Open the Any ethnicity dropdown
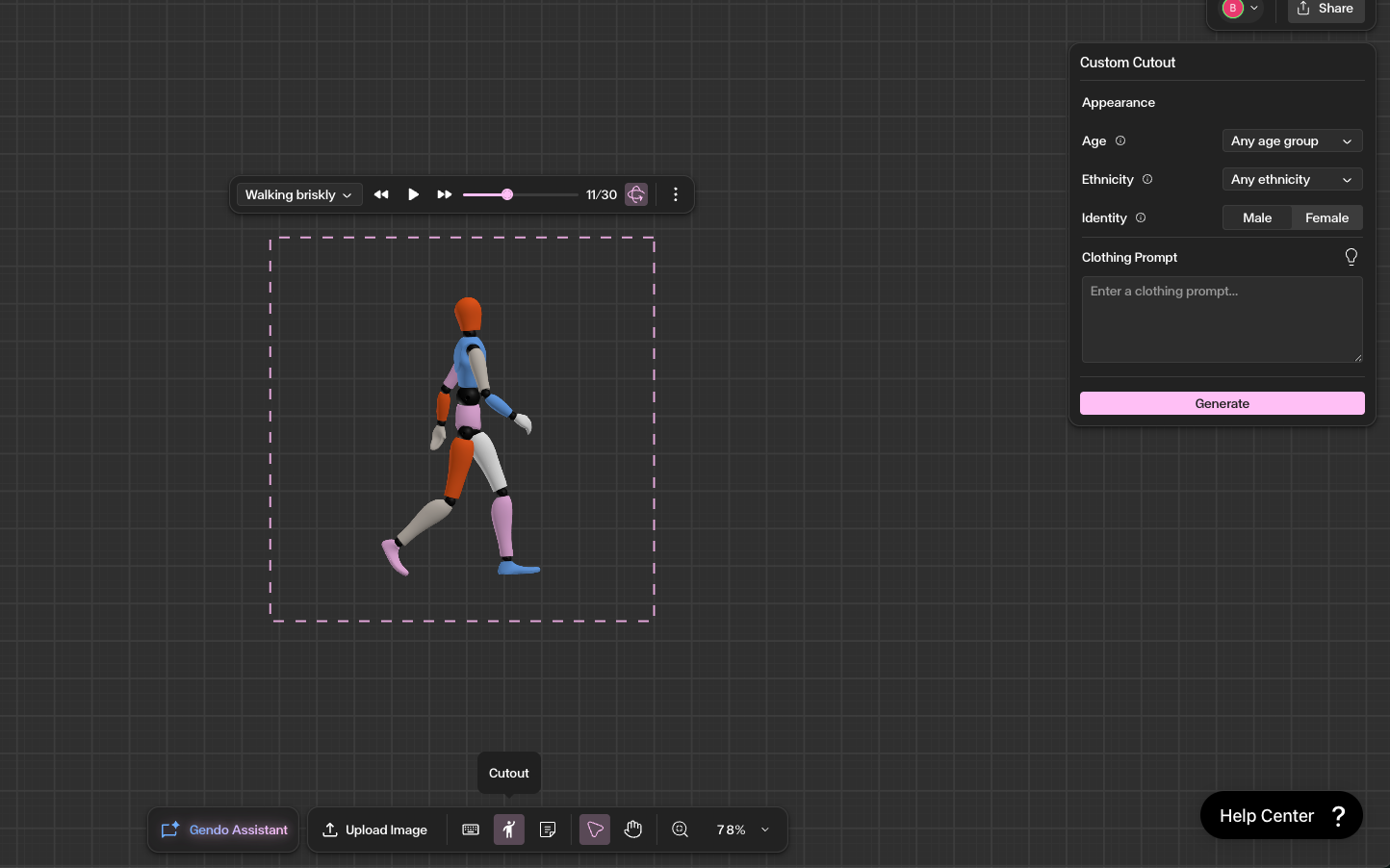The width and height of the screenshot is (1390, 868). click(x=1292, y=179)
